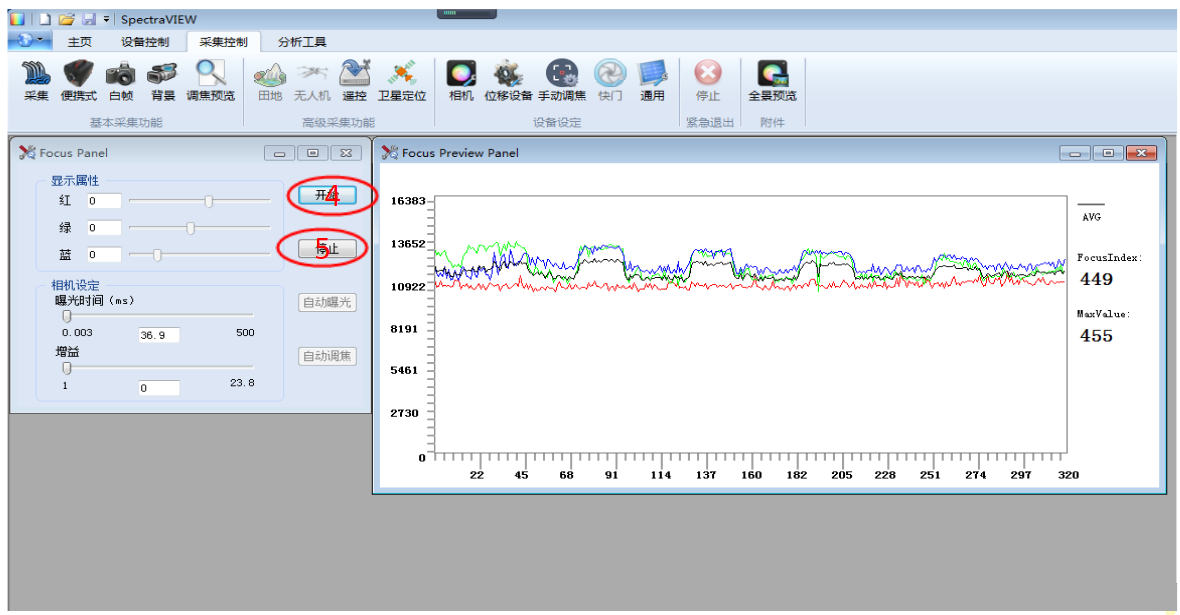Switch to the 分析工具 analysis tools tab
1180x615 pixels.
(302, 42)
